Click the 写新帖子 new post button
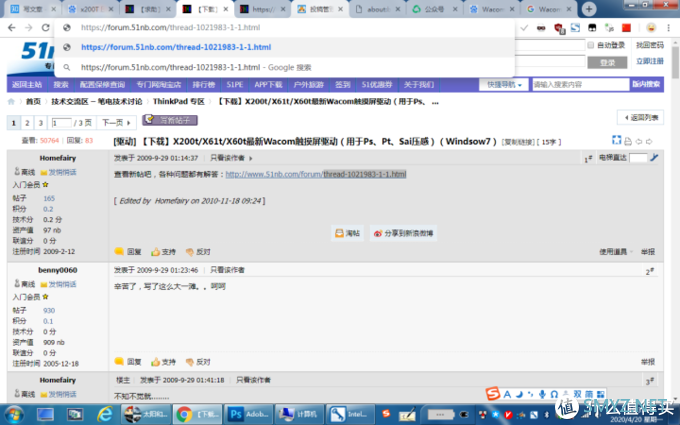The height and width of the screenshot is (425, 680). [x=170, y=120]
